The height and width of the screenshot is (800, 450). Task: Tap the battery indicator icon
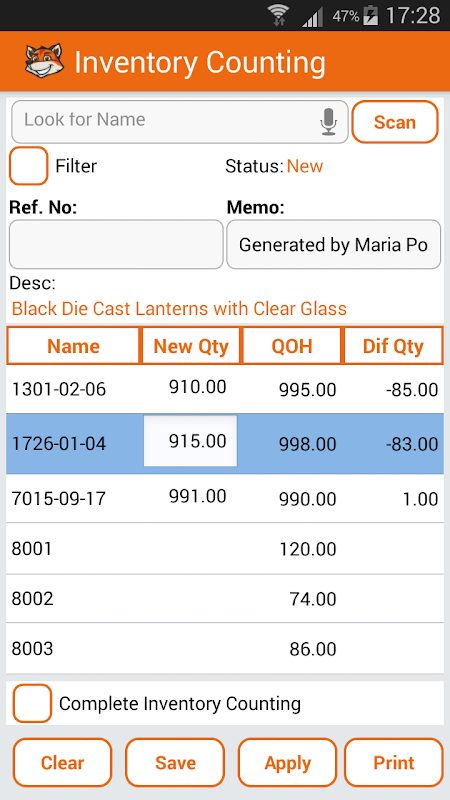tap(370, 16)
